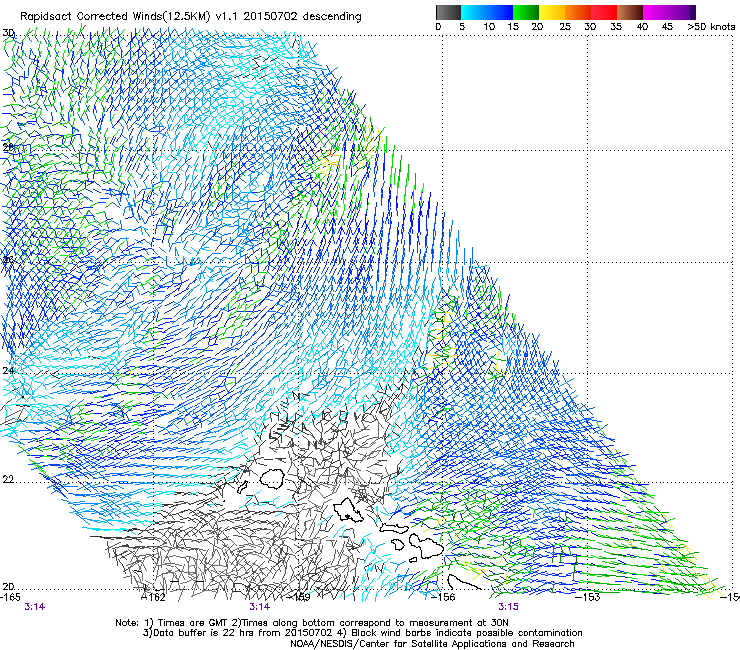Click the legend tick label "45"
This screenshot has width=740, height=650.
click(667, 27)
